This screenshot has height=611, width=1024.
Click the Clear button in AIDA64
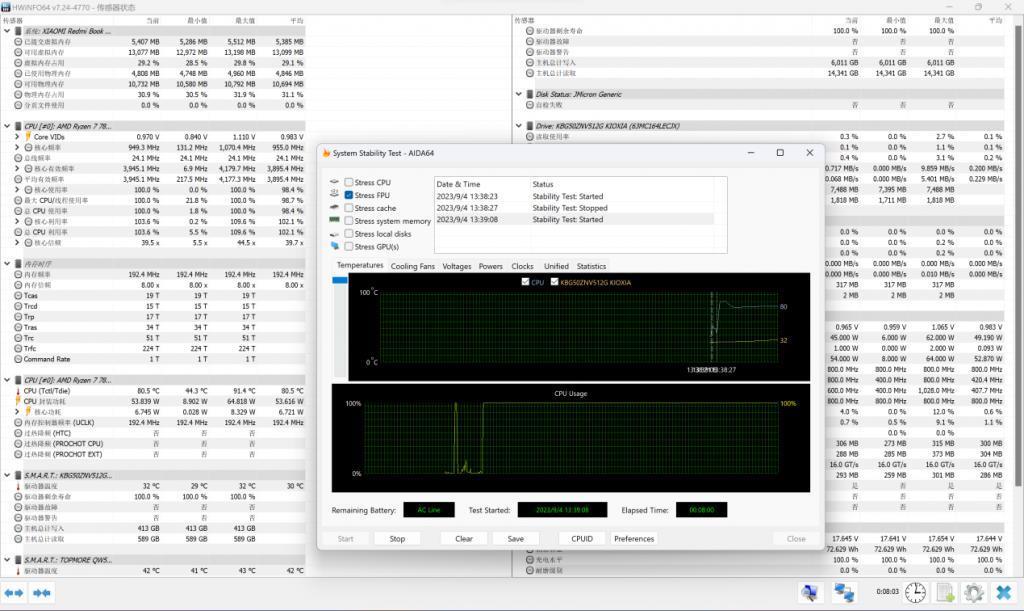464,539
